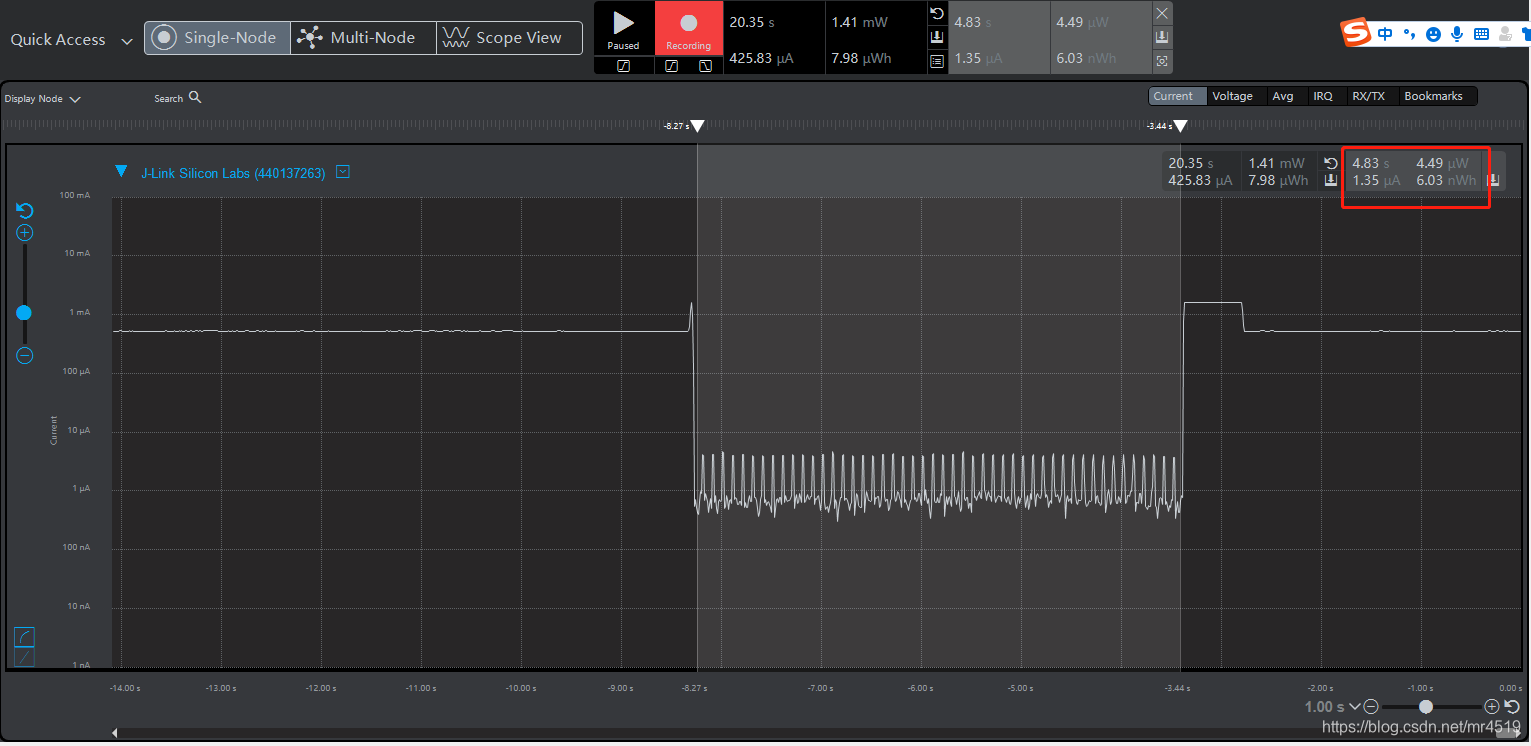Click J-Link Silicon Labs (440137263) label
The height and width of the screenshot is (746, 1531).
pyautogui.click(x=233, y=173)
